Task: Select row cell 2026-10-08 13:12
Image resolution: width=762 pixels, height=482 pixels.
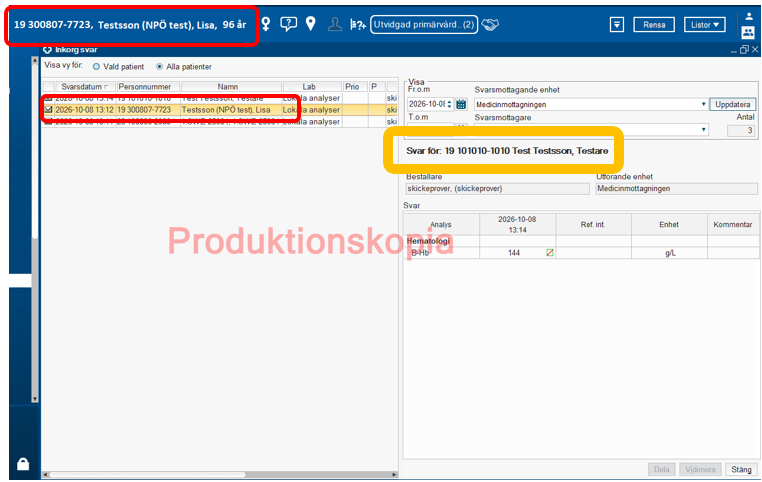Action: point(85,110)
